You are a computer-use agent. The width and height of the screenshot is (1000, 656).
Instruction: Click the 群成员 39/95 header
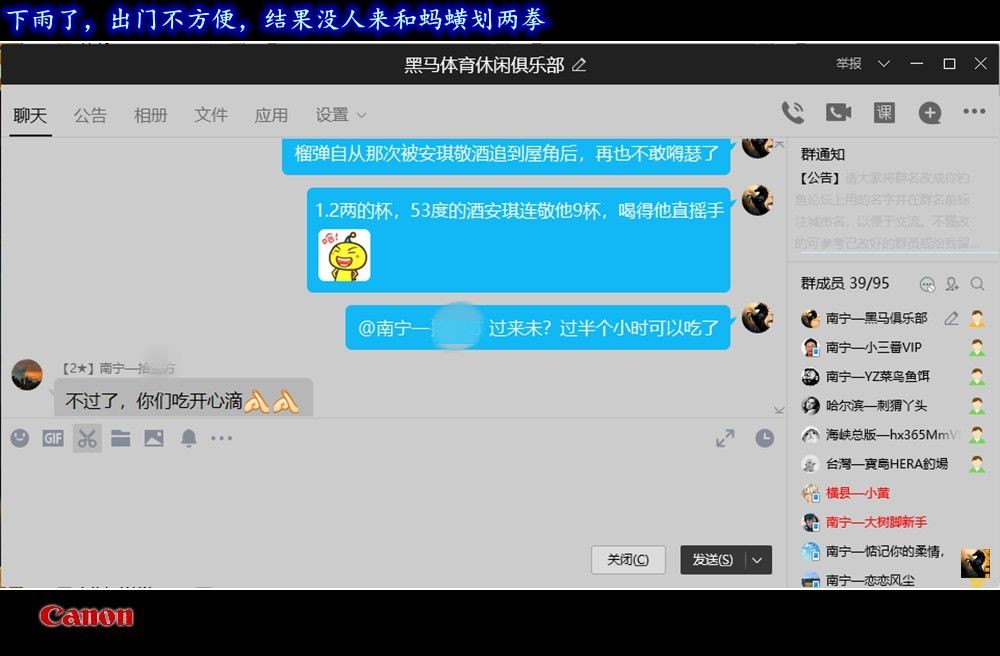click(845, 283)
